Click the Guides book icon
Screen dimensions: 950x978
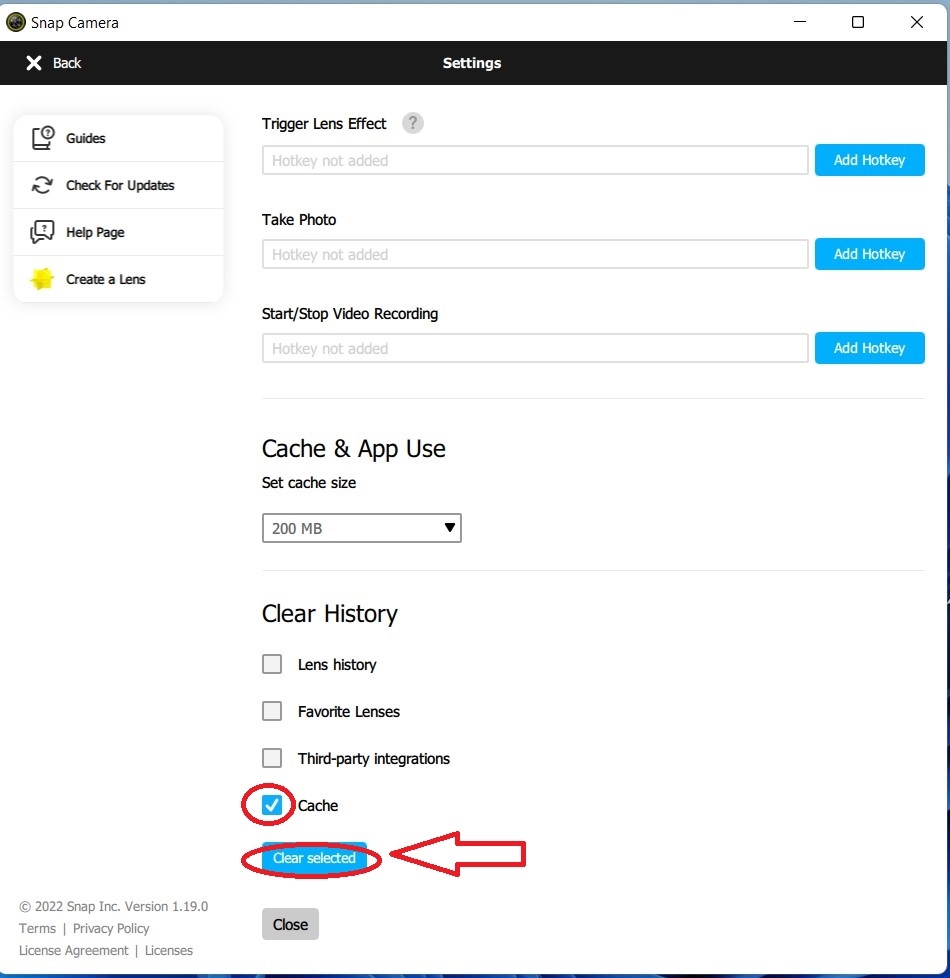42,138
